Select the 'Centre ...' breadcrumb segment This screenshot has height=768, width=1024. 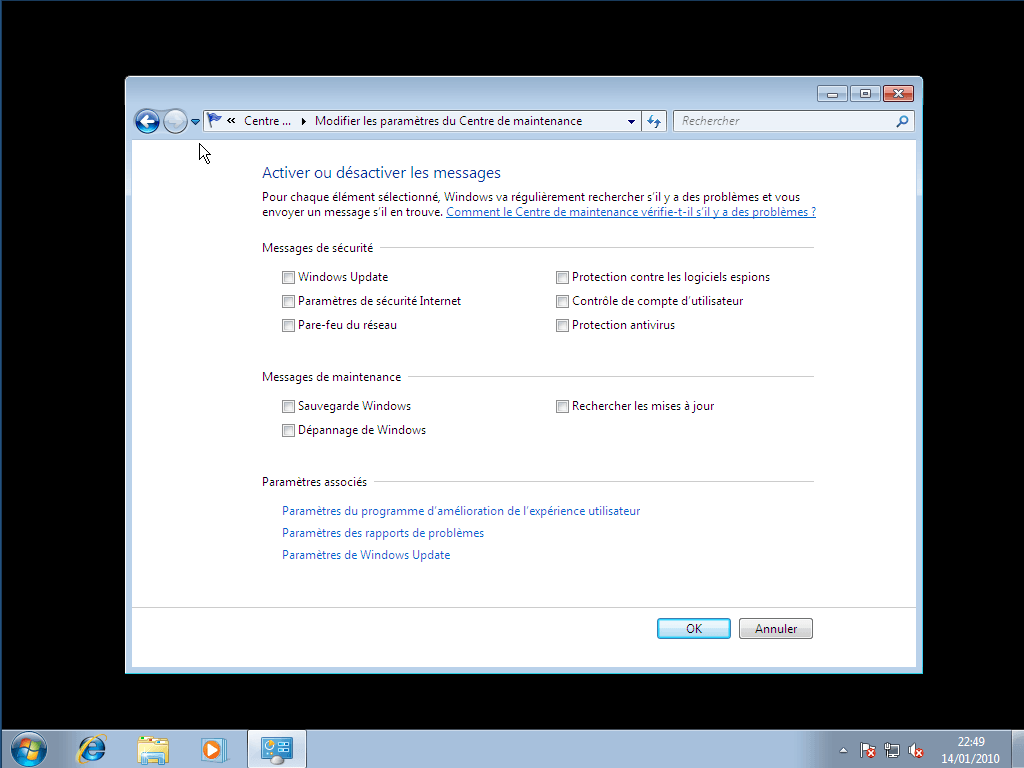(x=267, y=121)
